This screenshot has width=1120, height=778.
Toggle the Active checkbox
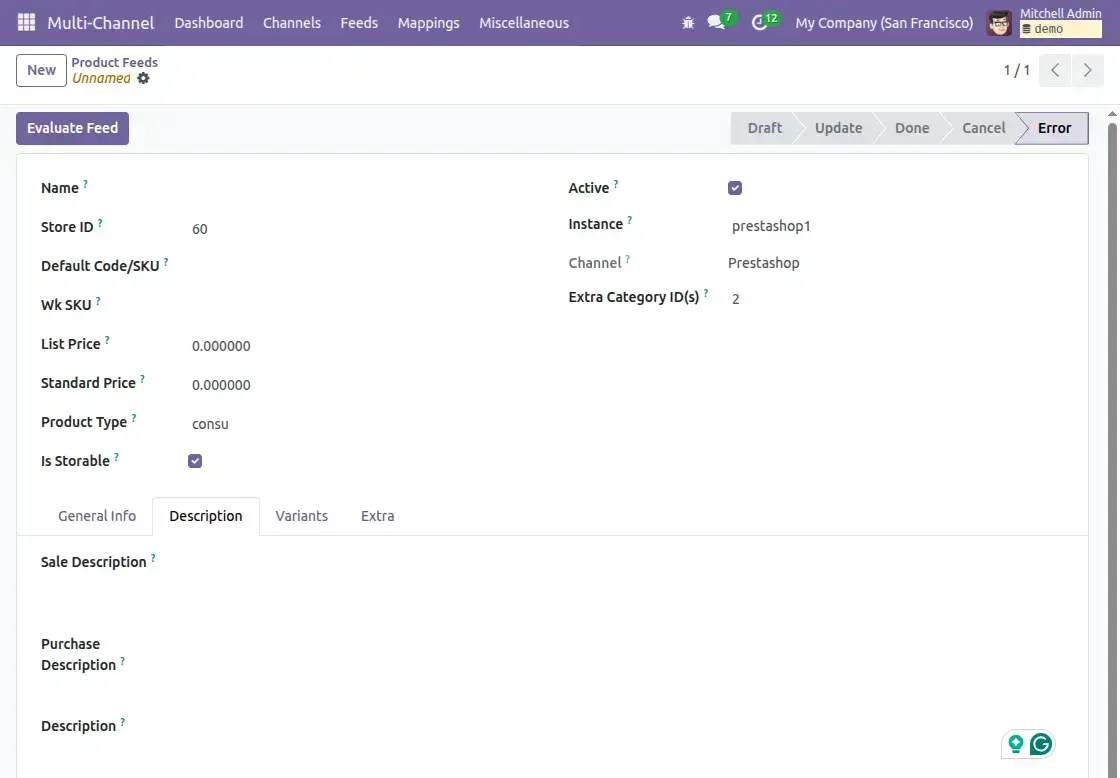735,188
